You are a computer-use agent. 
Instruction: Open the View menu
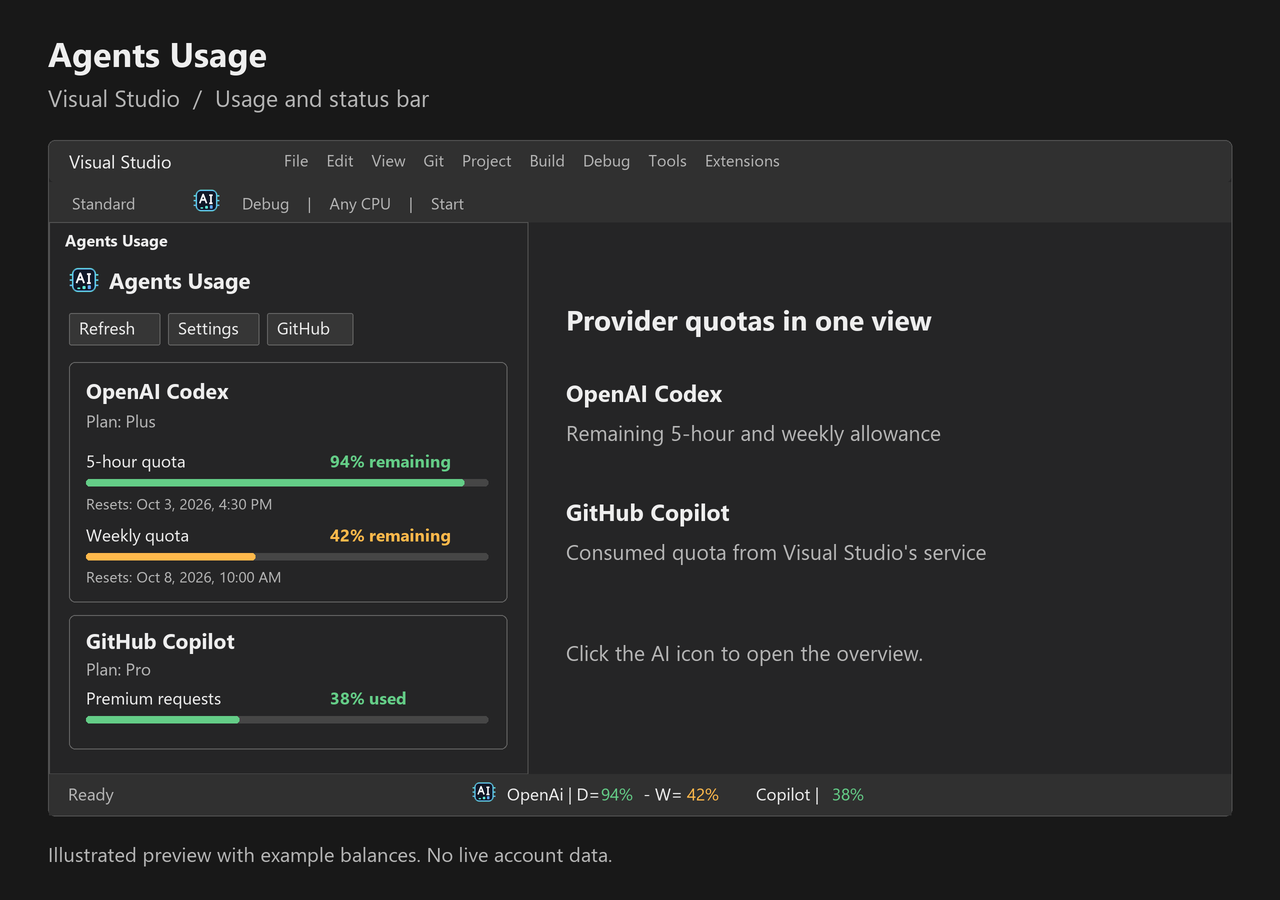(x=388, y=161)
